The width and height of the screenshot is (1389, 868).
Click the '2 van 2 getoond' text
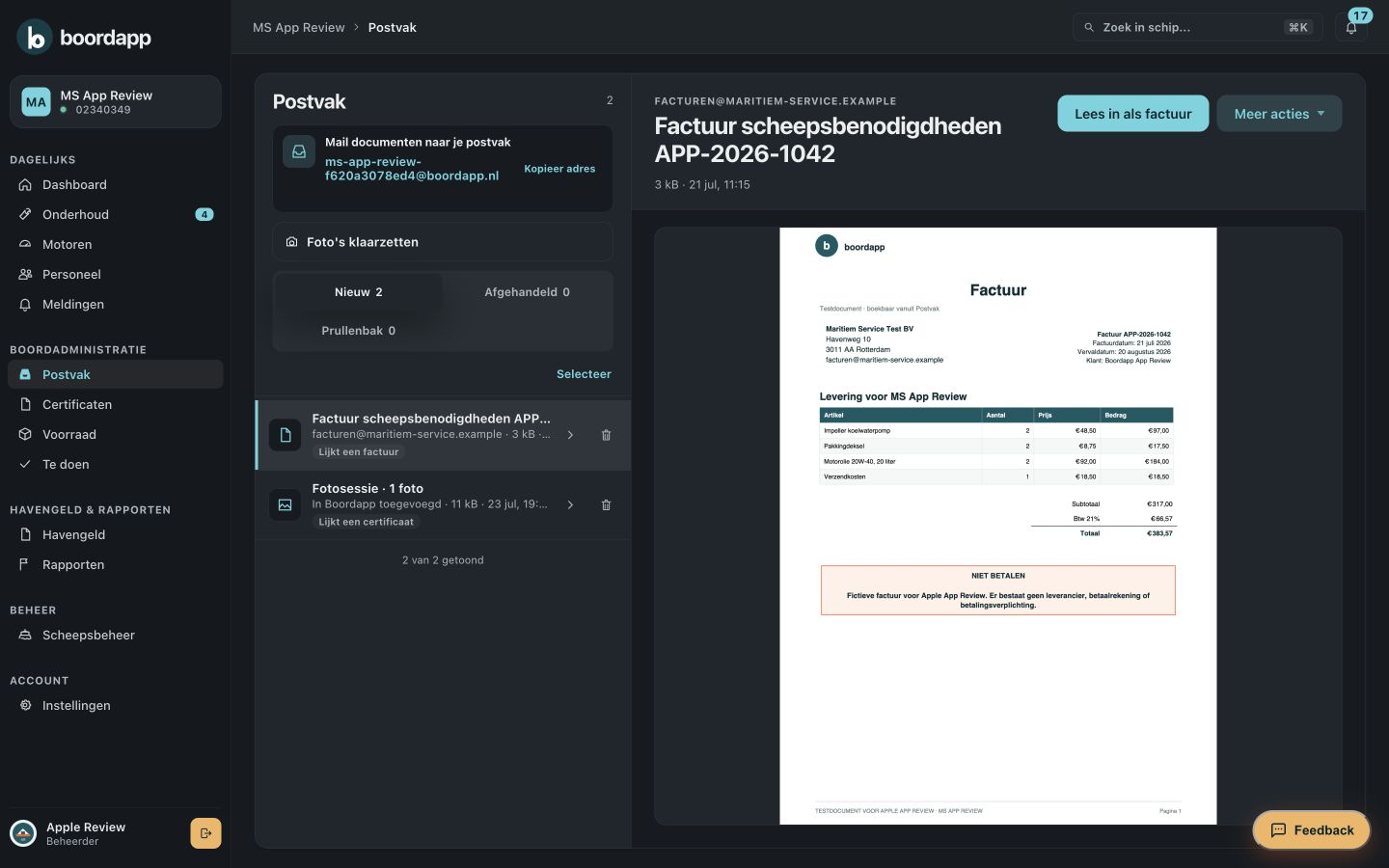(443, 560)
